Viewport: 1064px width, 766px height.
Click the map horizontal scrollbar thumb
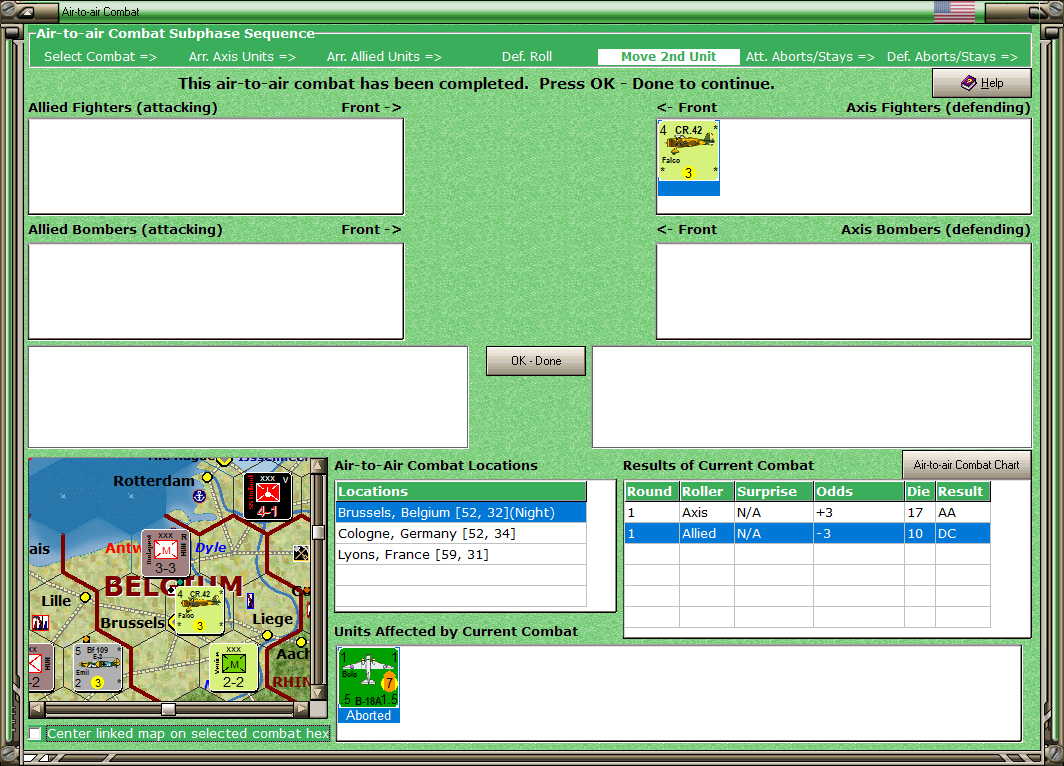coord(168,709)
